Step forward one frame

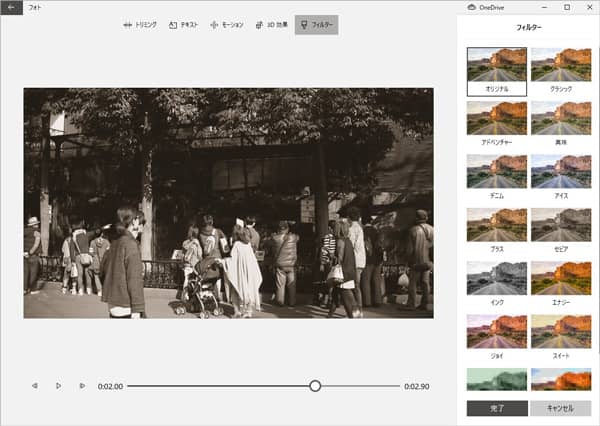click(x=82, y=385)
